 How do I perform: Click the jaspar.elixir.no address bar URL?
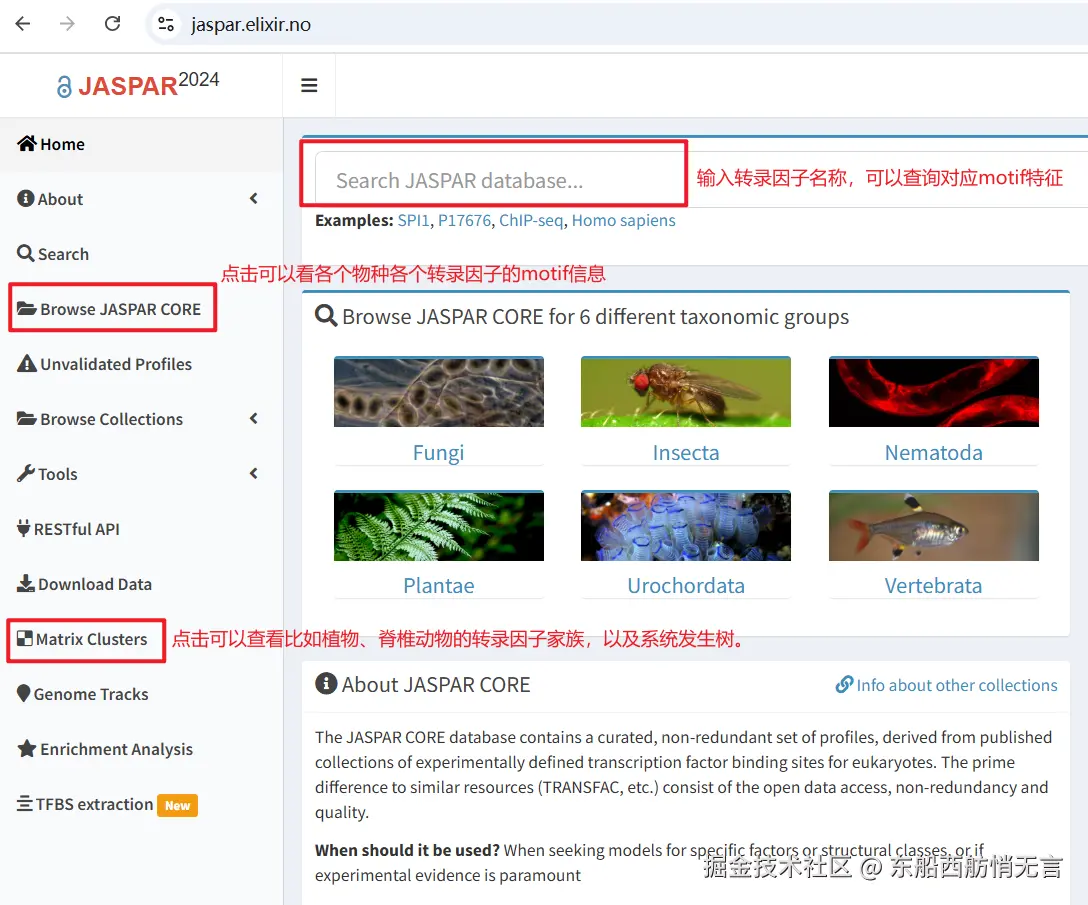[251, 24]
